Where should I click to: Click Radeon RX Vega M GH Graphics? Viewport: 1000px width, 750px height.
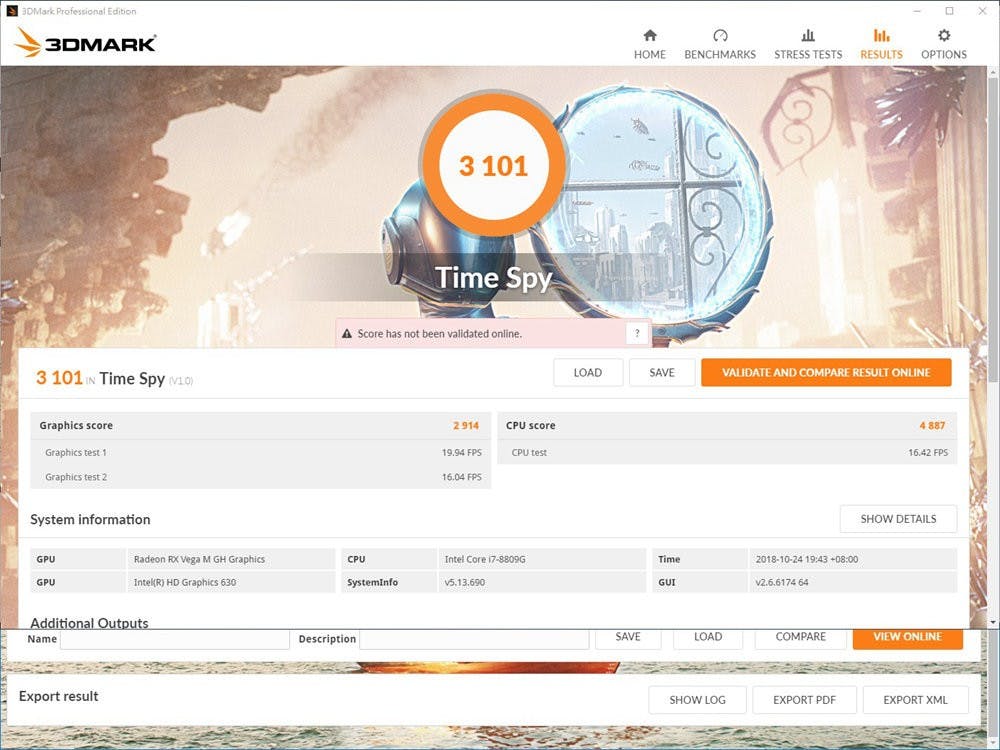point(199,559)
